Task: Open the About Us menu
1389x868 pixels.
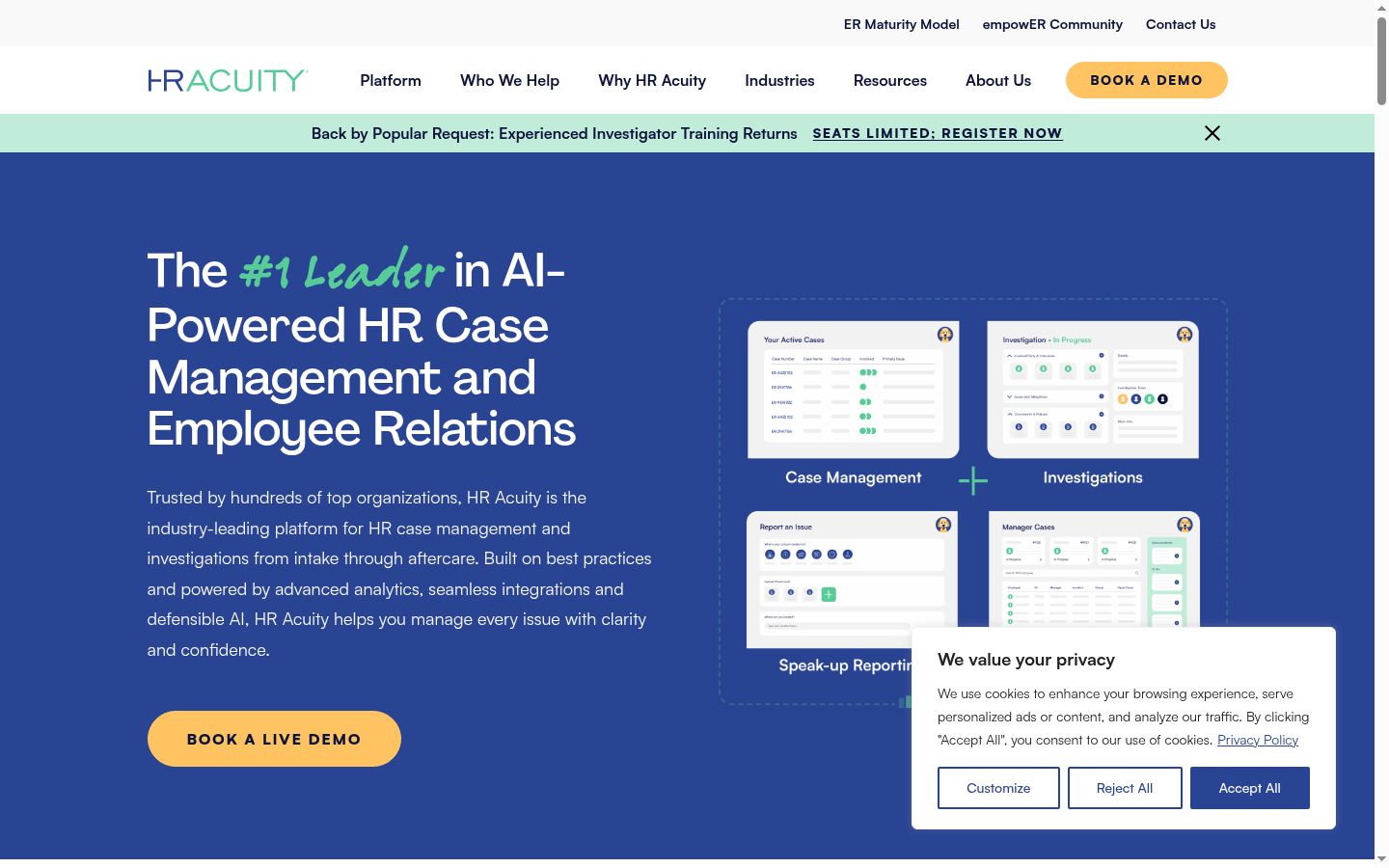Action: pos(998,80)
